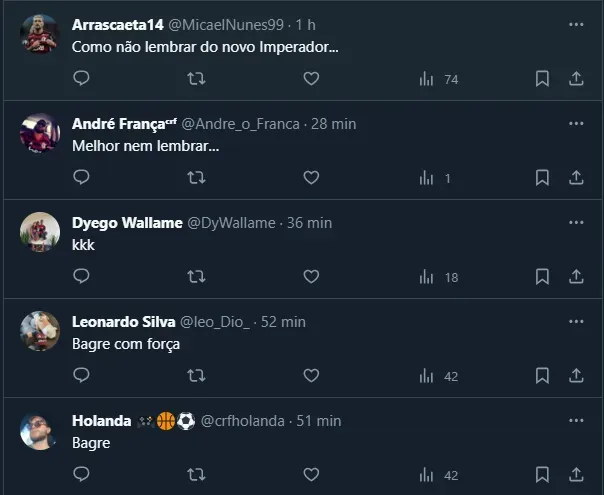Repost Dyego Wallame's kkk tweet

click(197, 277)
